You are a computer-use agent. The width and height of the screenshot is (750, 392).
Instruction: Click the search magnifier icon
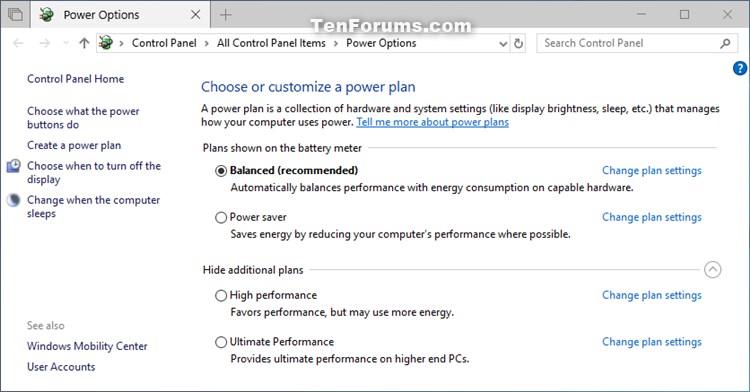[725, 44]
